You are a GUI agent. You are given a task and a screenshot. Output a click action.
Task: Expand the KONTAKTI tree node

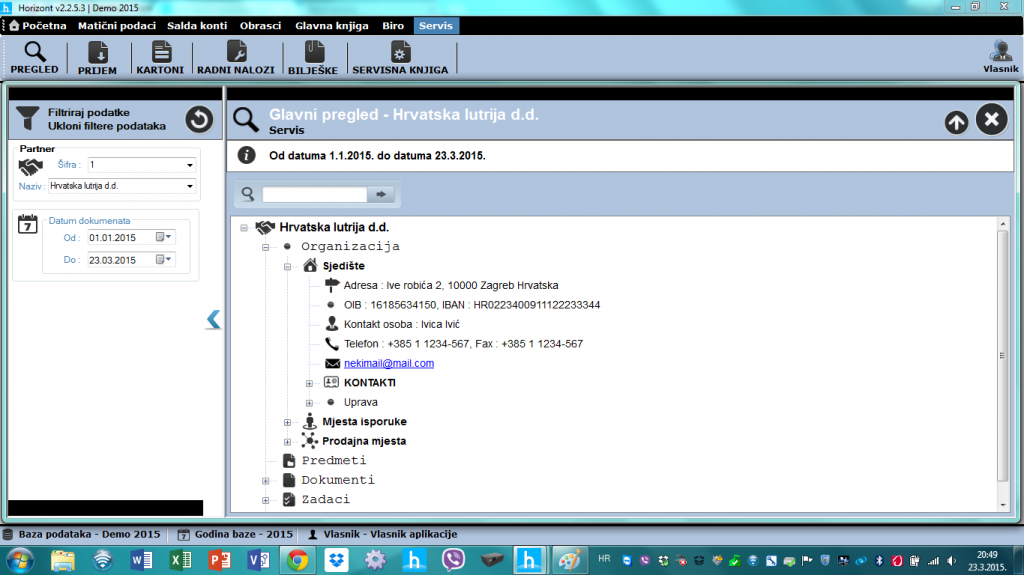tap(310, 384)
